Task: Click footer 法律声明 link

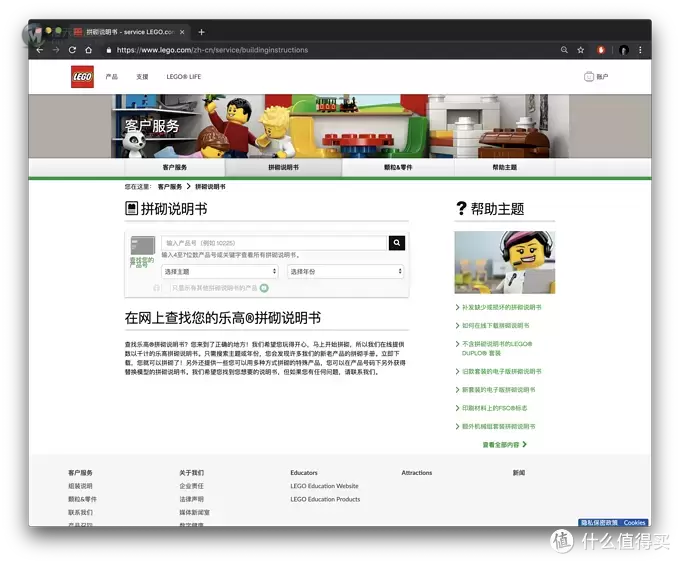Action: 192,499
